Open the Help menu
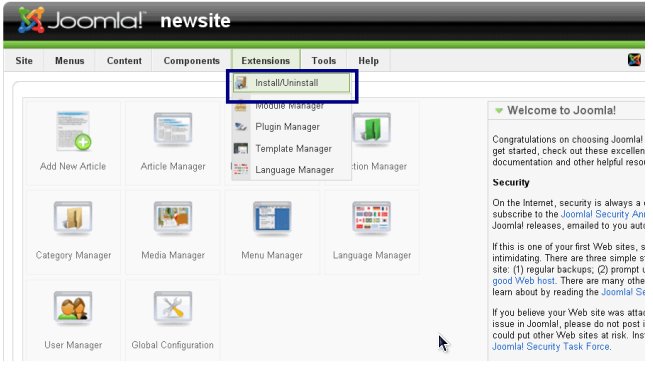Screen dimensions: 653x373 point(368,61)
